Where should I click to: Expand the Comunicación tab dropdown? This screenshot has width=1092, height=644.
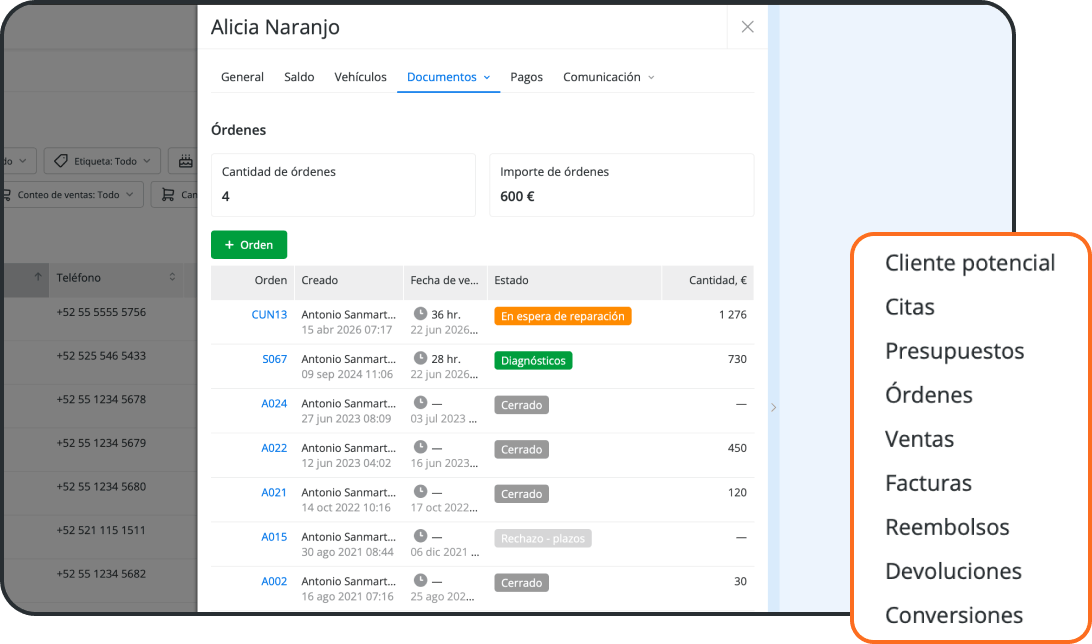point(609,77)
